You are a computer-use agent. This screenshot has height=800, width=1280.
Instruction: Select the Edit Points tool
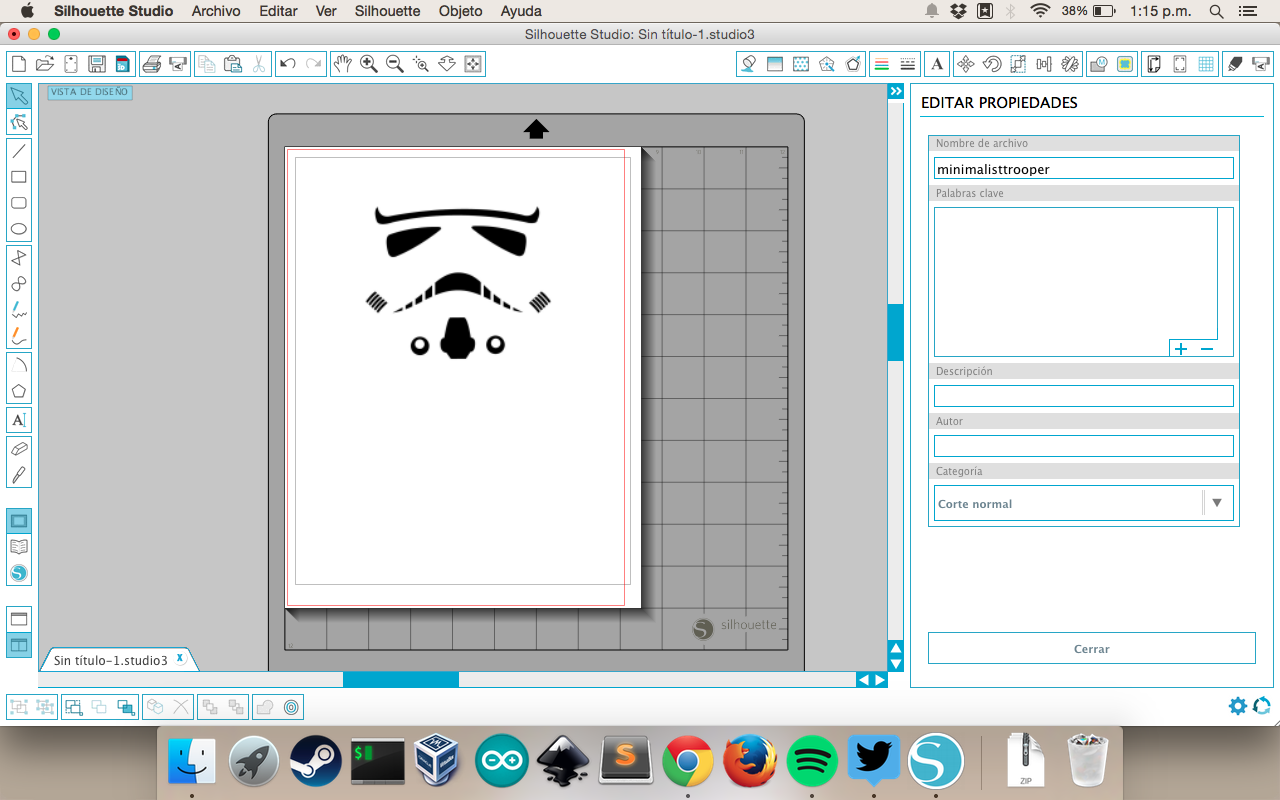(x=19, y=123)
